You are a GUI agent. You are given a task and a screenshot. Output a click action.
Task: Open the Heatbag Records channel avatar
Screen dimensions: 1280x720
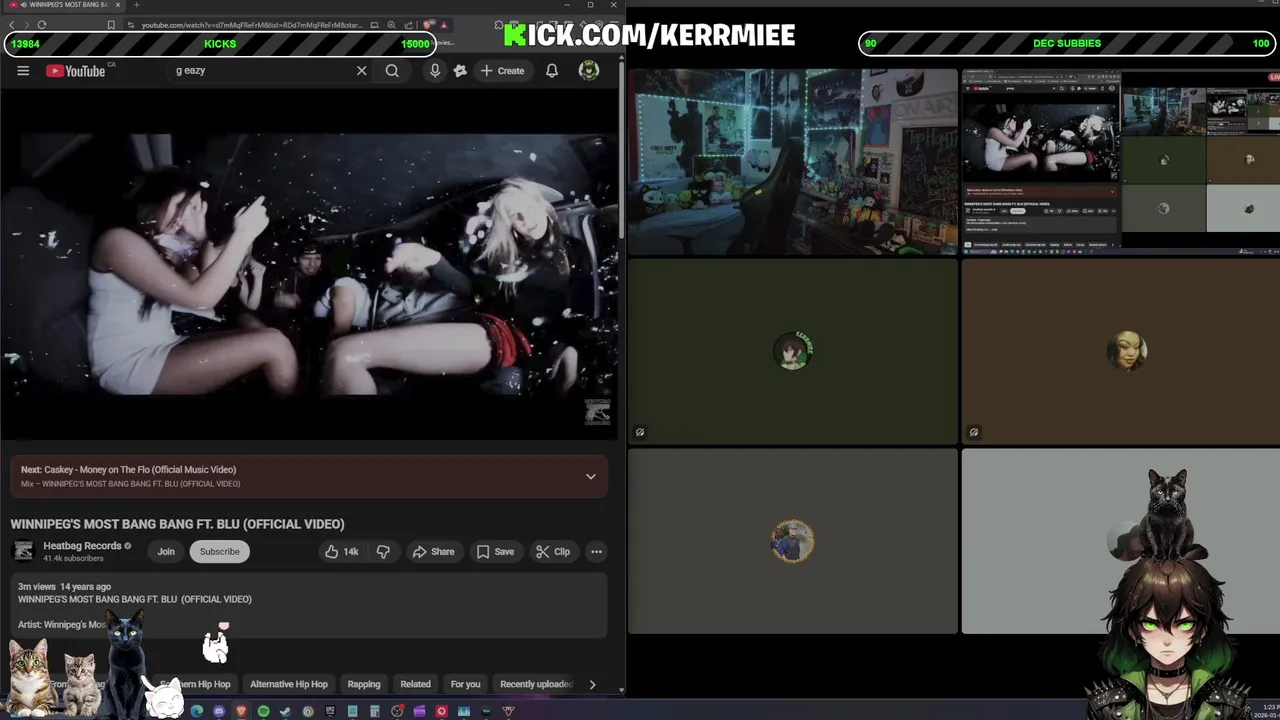23,551
